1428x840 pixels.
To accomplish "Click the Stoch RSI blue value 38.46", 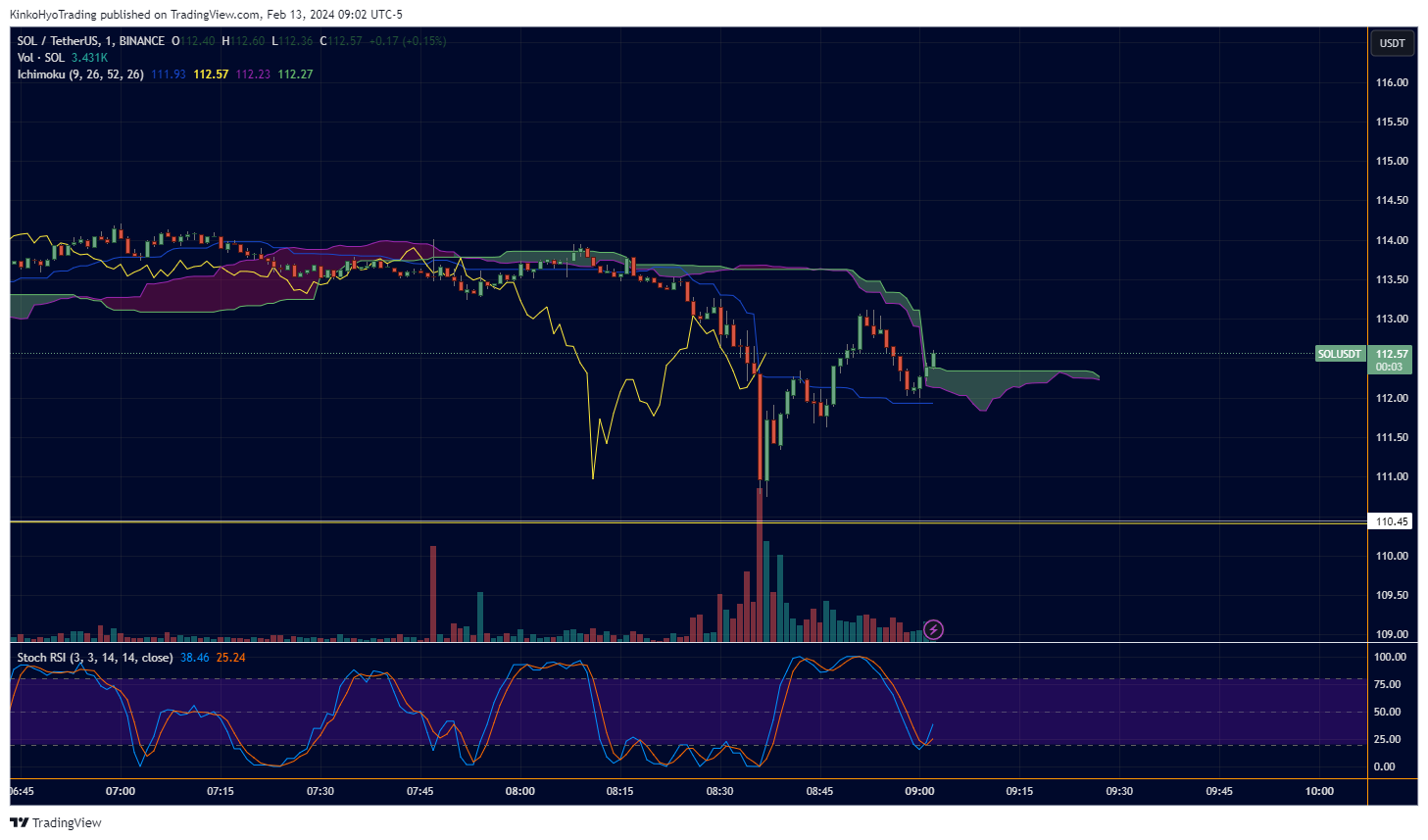I will (195, 658).
